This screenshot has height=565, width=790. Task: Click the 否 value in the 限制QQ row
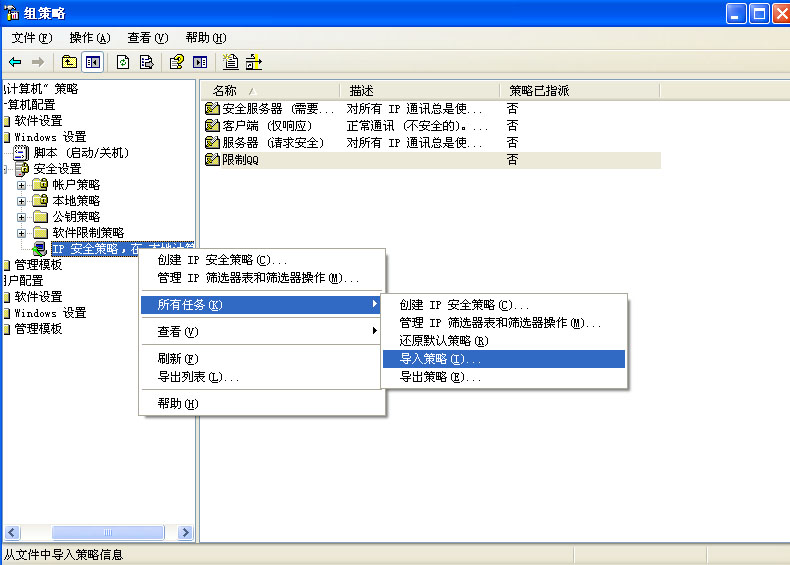click(x=512, y=159)
